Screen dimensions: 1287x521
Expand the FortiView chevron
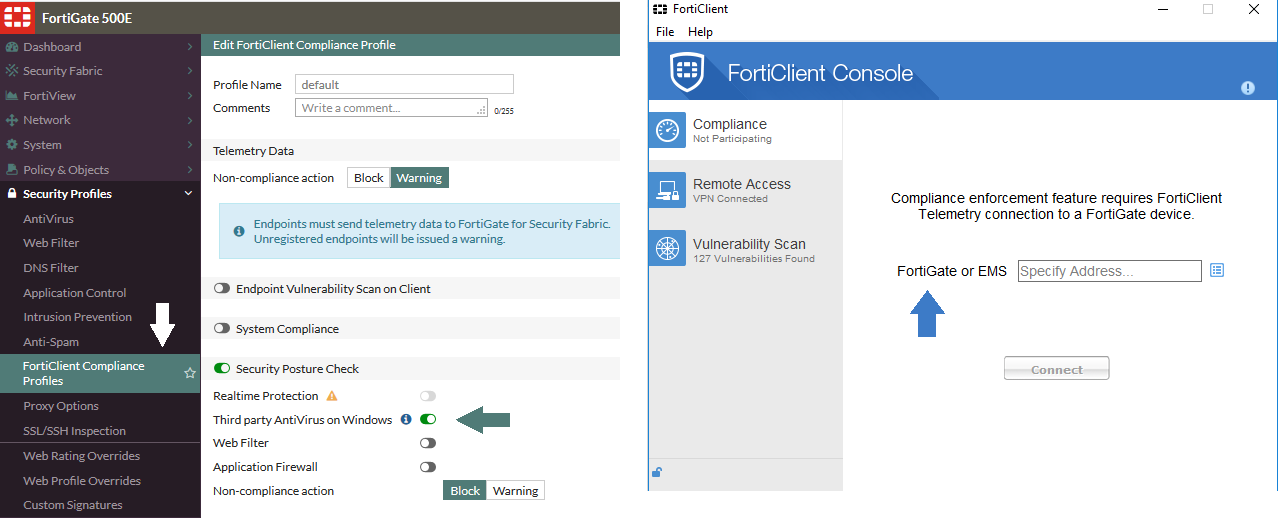coord(190,96)
